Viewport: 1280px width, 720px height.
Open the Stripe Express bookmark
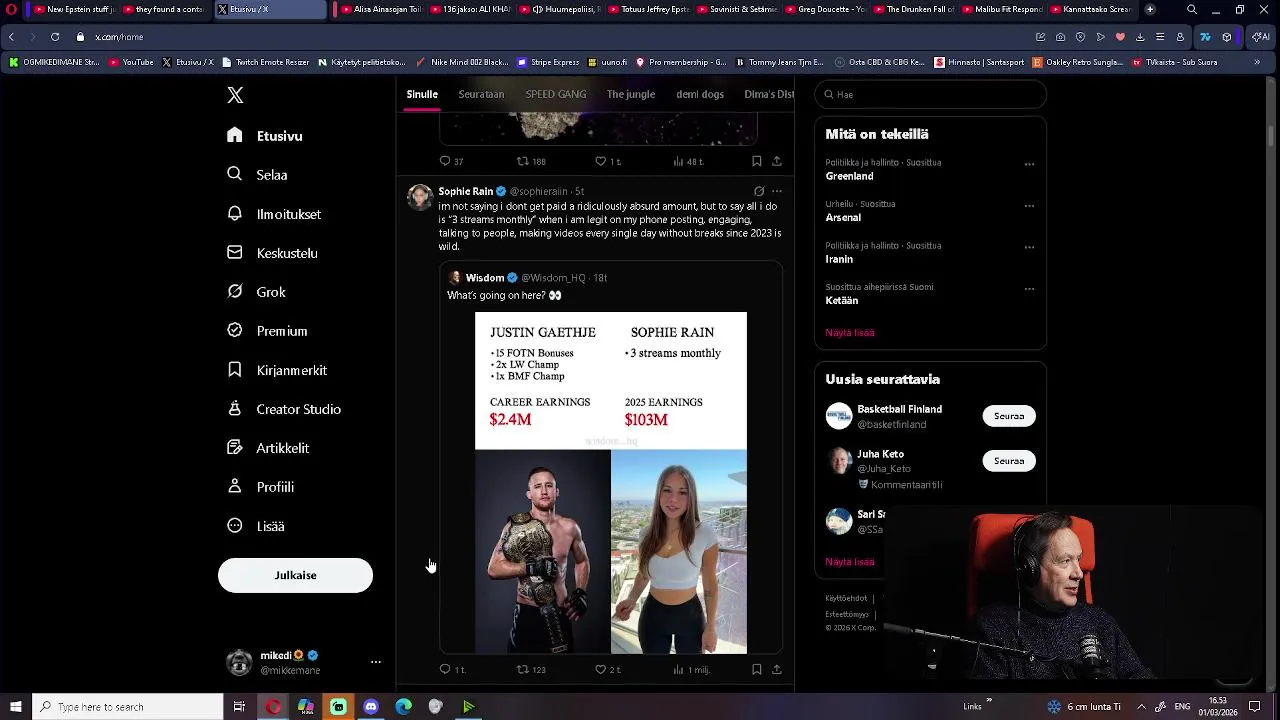(548, 62)
